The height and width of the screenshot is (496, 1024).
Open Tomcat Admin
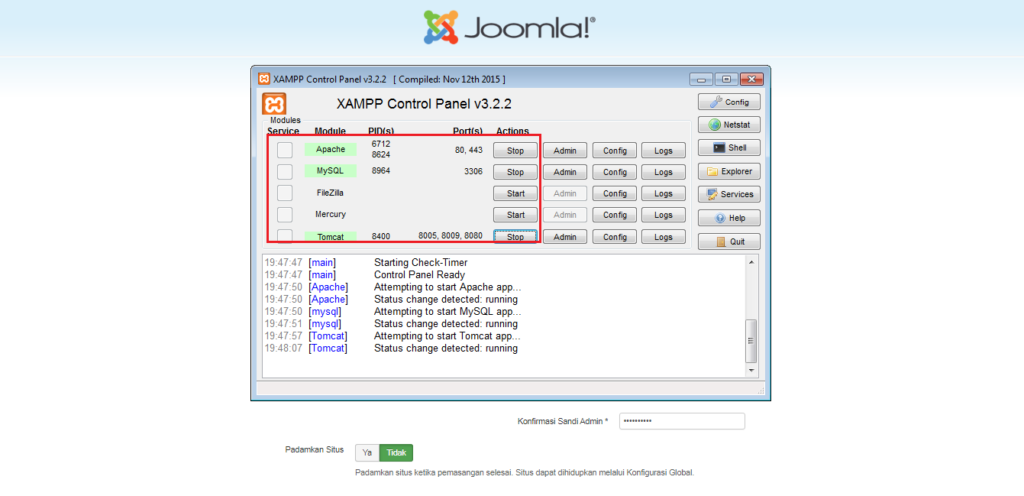[x=565, y=237]
